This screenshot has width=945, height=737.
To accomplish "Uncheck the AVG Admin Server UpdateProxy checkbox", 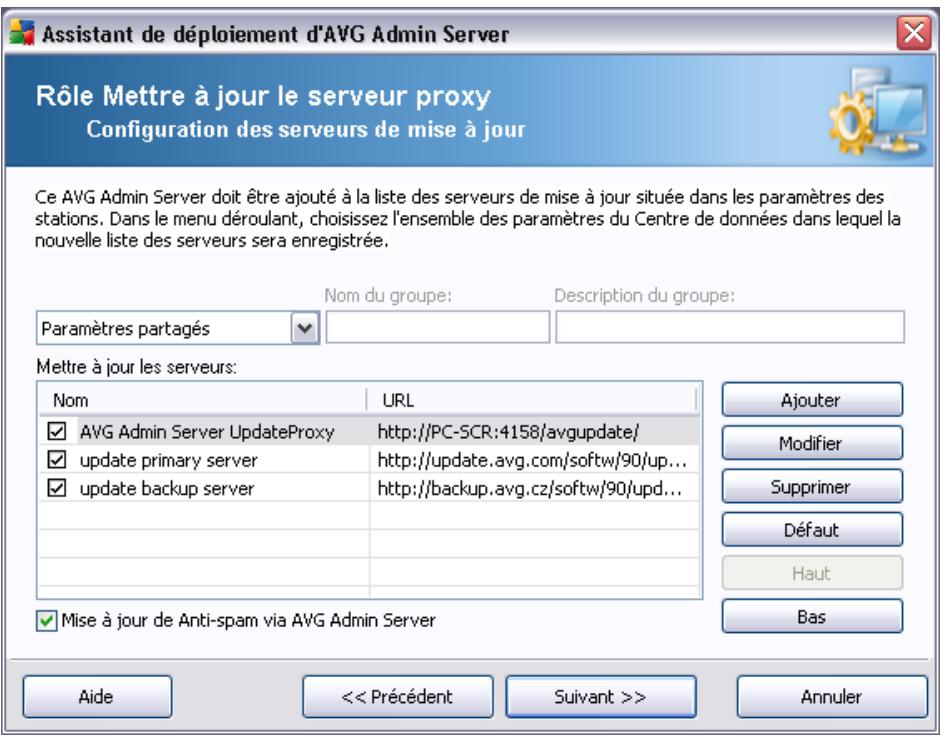I will (x=57, y=431).
